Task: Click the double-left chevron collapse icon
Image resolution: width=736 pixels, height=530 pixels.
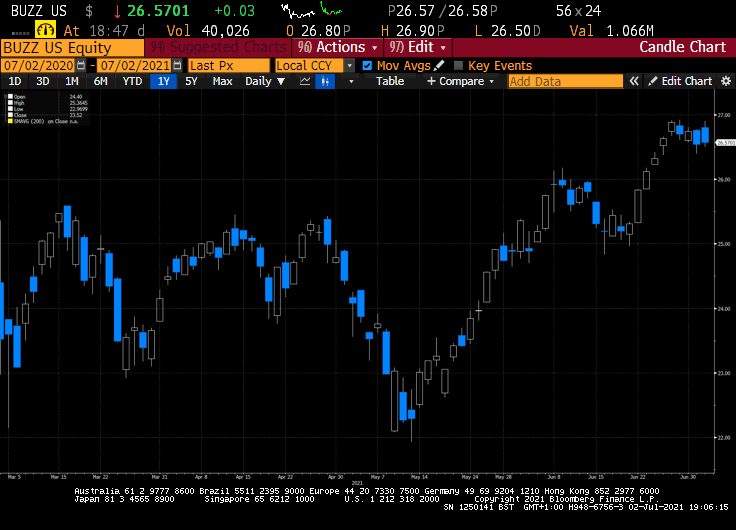Action: (634, 81)
